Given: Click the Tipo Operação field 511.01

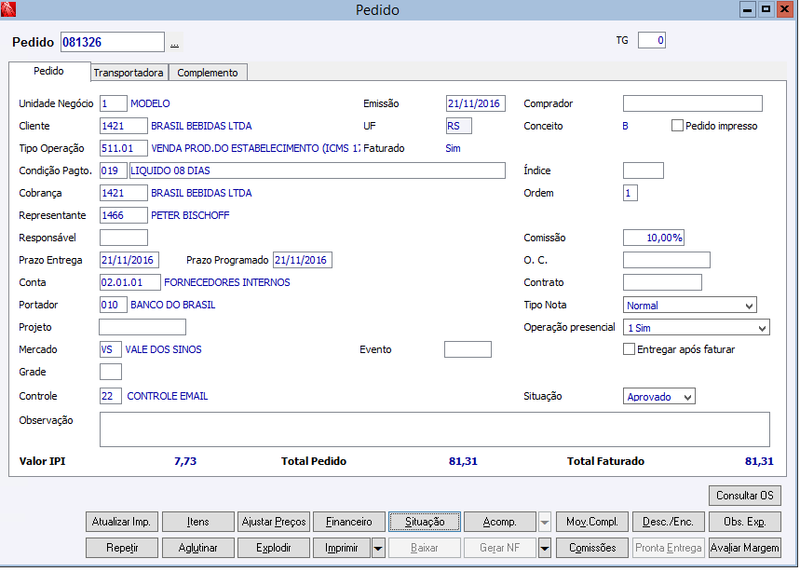Looking at the screenshot, I should tap(123, 148).
